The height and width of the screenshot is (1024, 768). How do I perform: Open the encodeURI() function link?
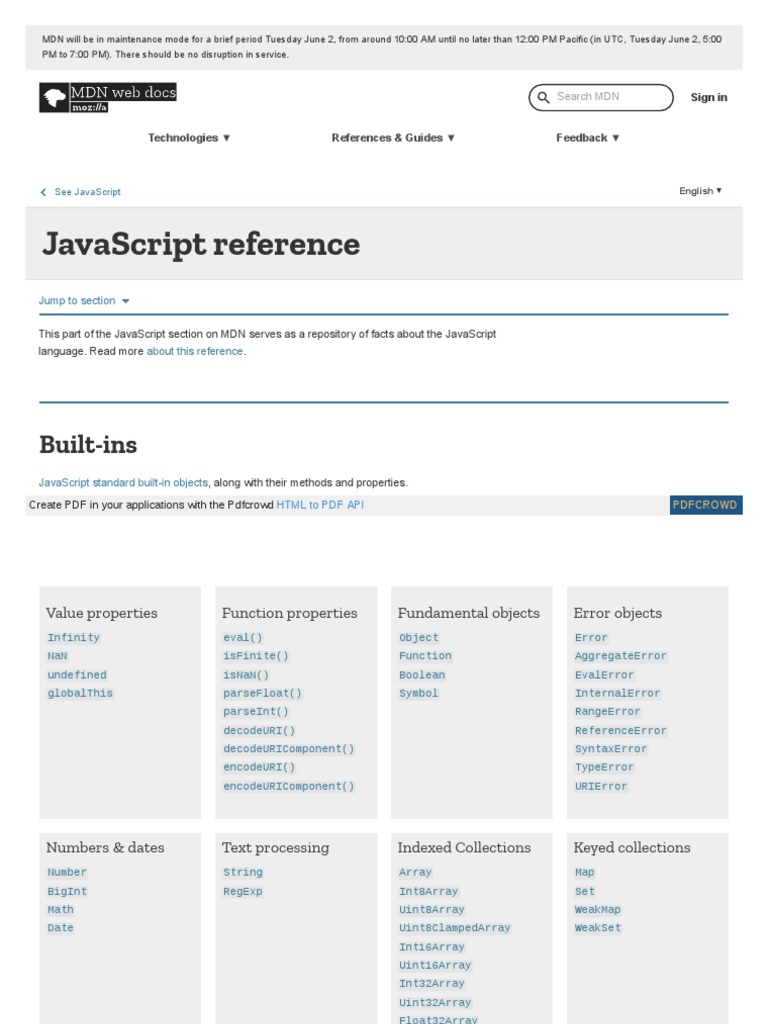(259, 767)
